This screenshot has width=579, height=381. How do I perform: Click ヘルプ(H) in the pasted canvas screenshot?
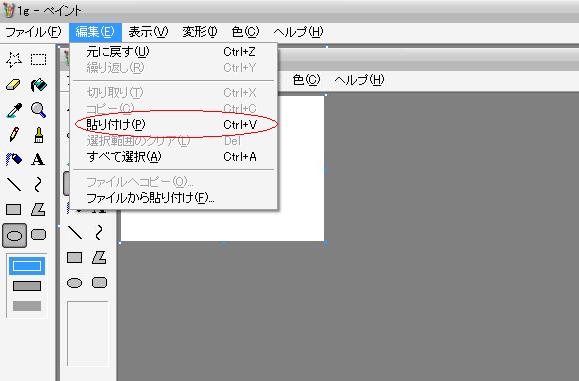pyautogui.click(x=359, y=80)
